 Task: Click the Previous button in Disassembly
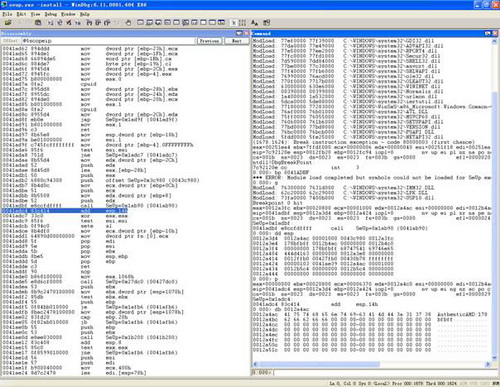[x=209, y=41]
